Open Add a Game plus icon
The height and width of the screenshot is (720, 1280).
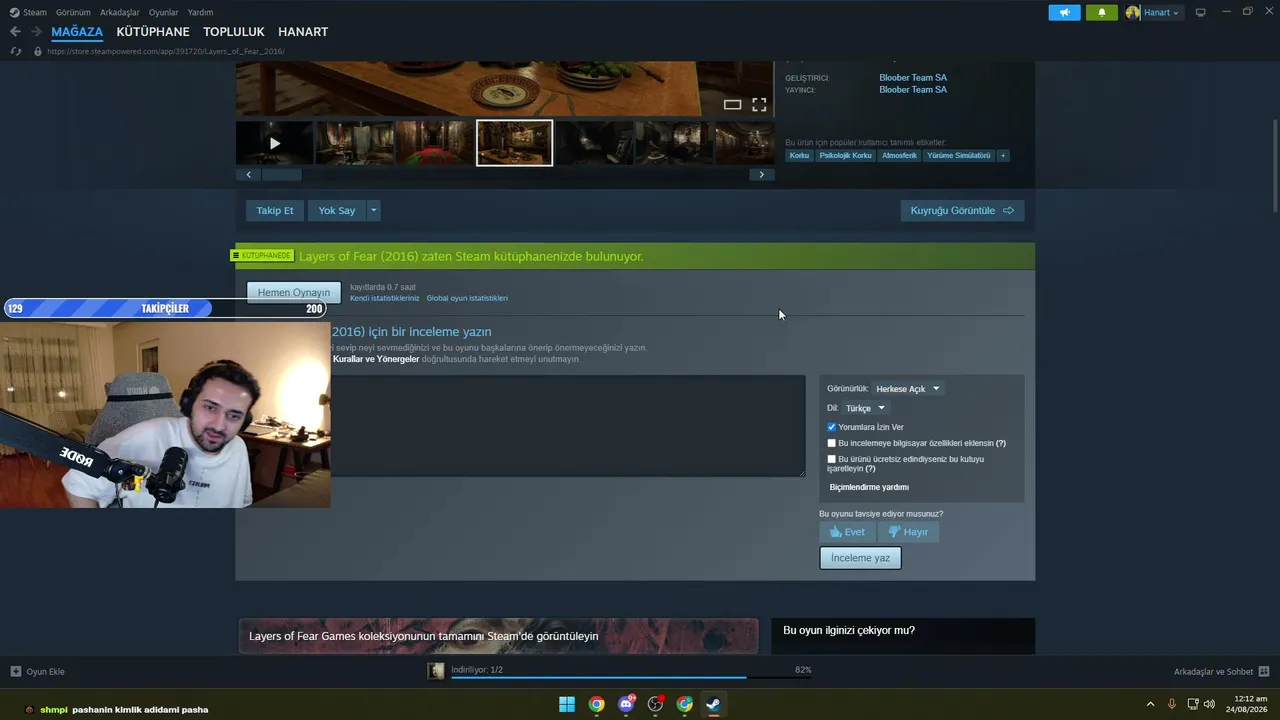click(15, 671)
